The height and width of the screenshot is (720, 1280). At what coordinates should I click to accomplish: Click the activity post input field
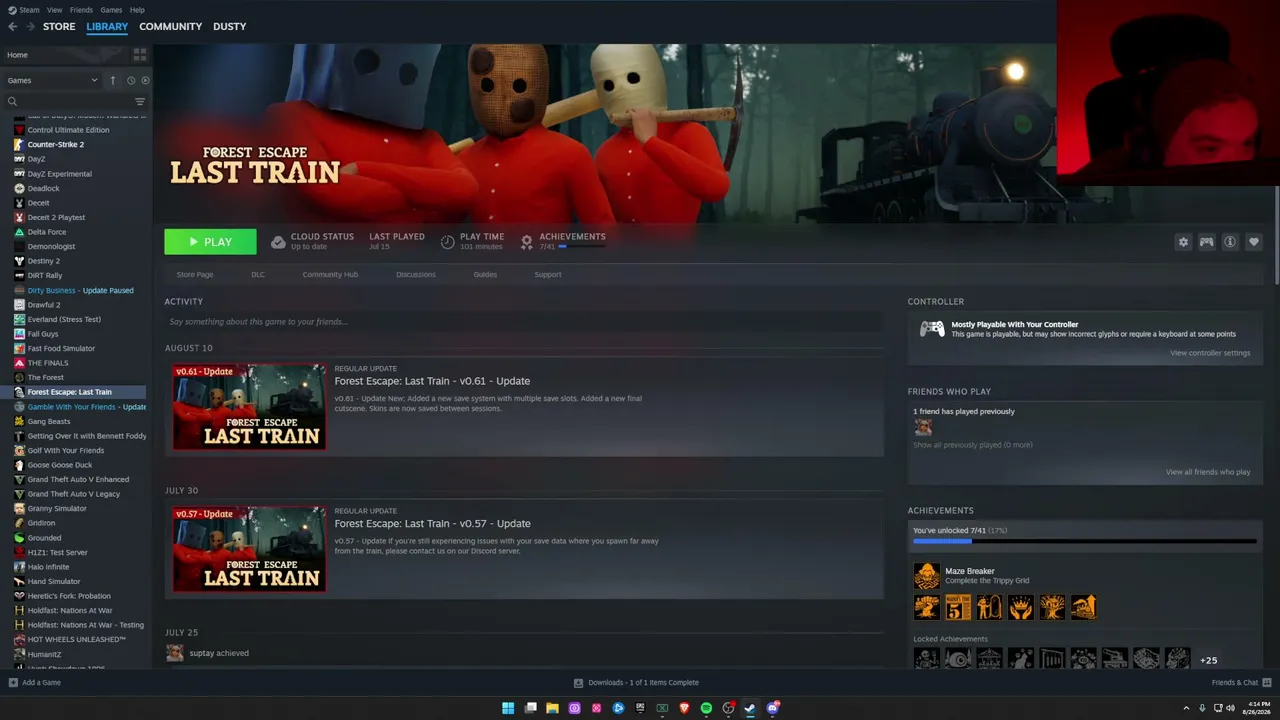click(524, 322)
